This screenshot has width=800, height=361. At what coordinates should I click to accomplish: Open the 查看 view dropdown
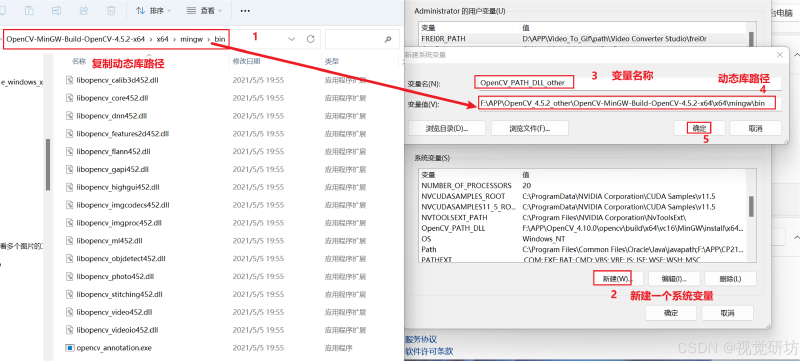pyautogui.click(x=205, y=11)
